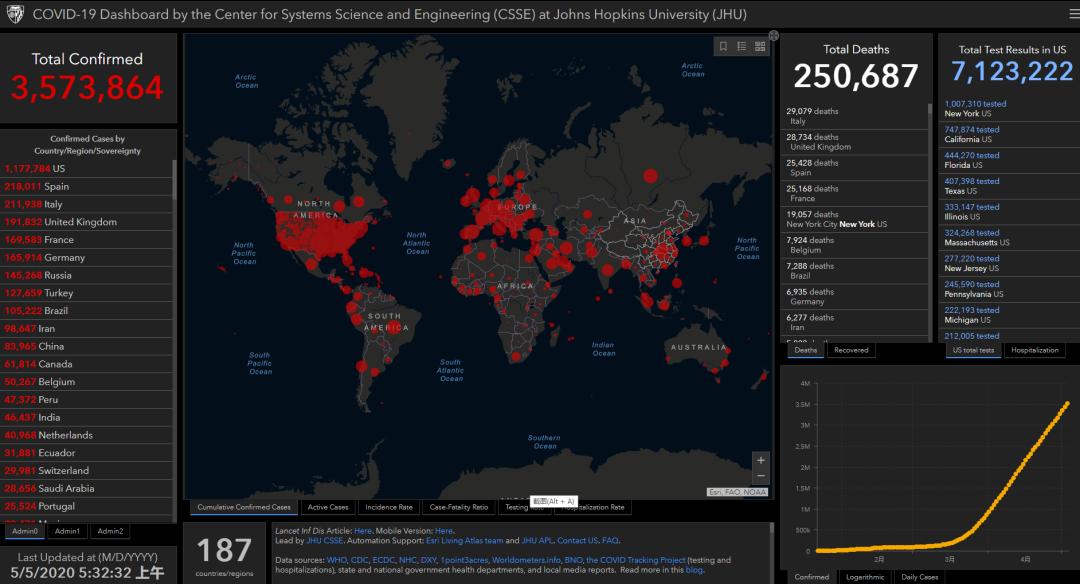Select the Admin1 list level
The width and height of the screenshot is (1080, 584).
click(x=67, y=531)
